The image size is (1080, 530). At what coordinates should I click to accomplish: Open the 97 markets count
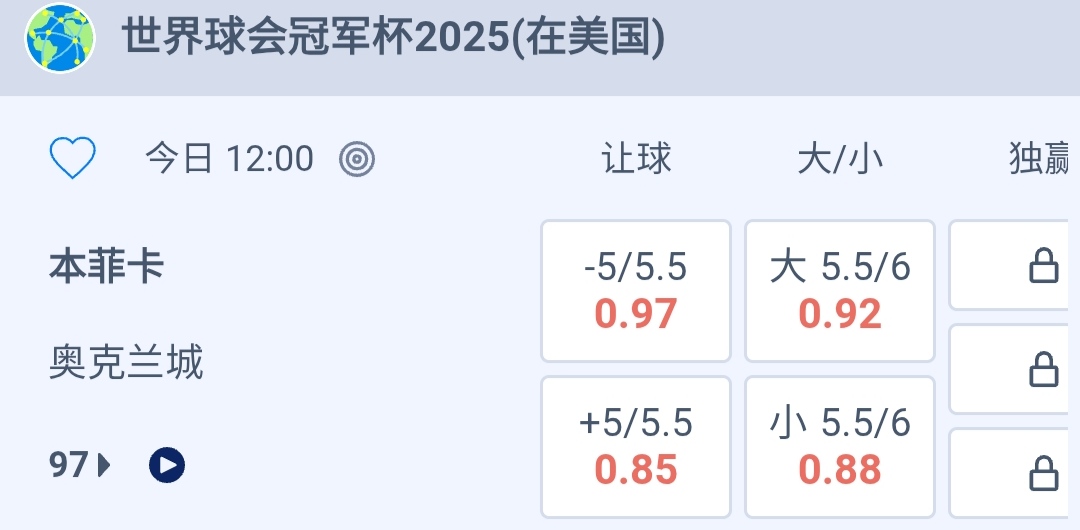[x=68, y=465]
